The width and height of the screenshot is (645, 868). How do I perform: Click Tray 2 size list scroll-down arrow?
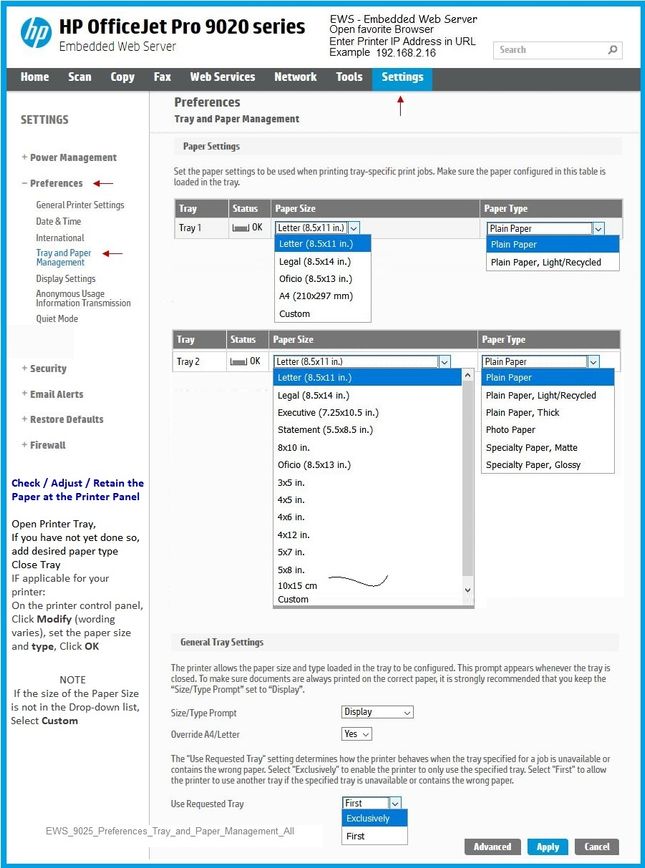coord(468,590)
